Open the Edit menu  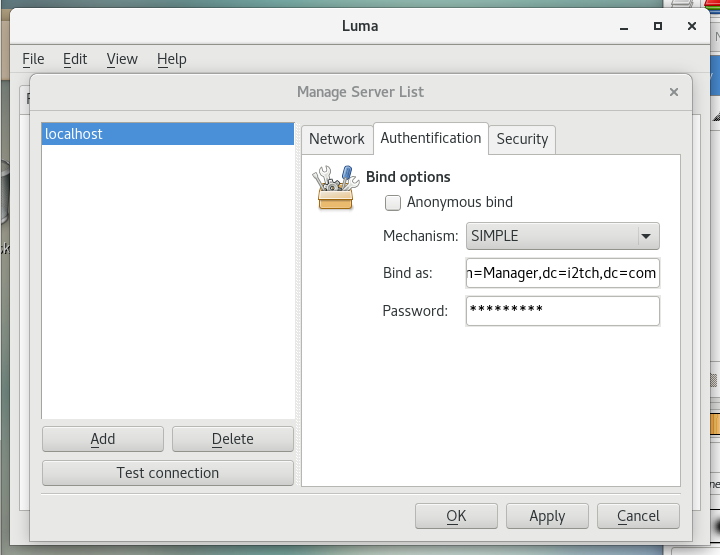click(x=75, y=59)
